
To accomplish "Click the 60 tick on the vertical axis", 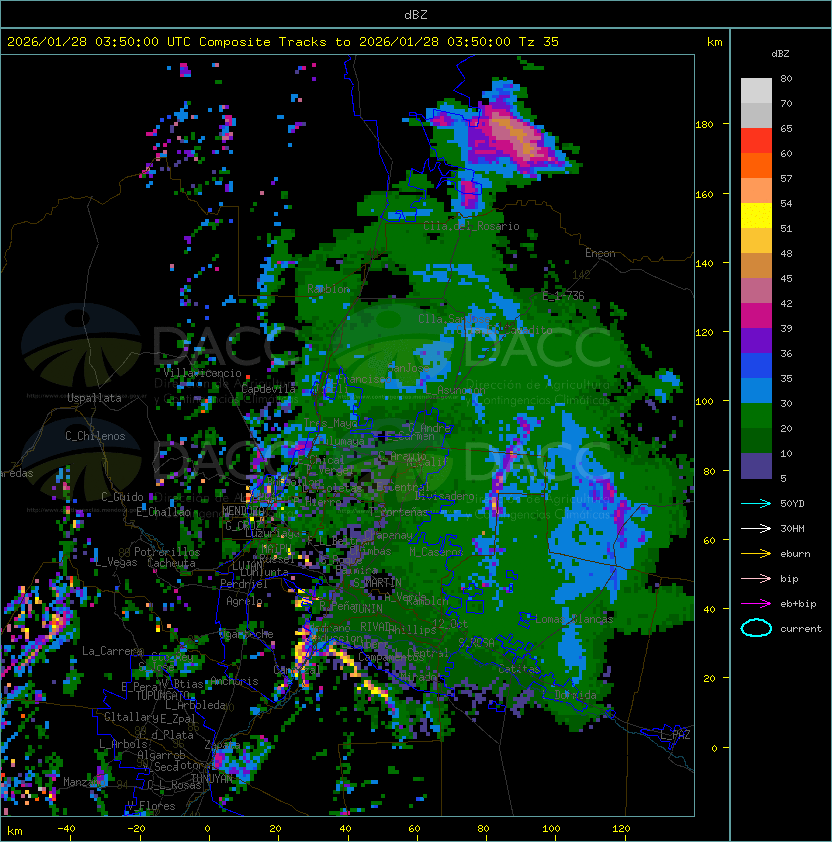I will coord(709,540).
